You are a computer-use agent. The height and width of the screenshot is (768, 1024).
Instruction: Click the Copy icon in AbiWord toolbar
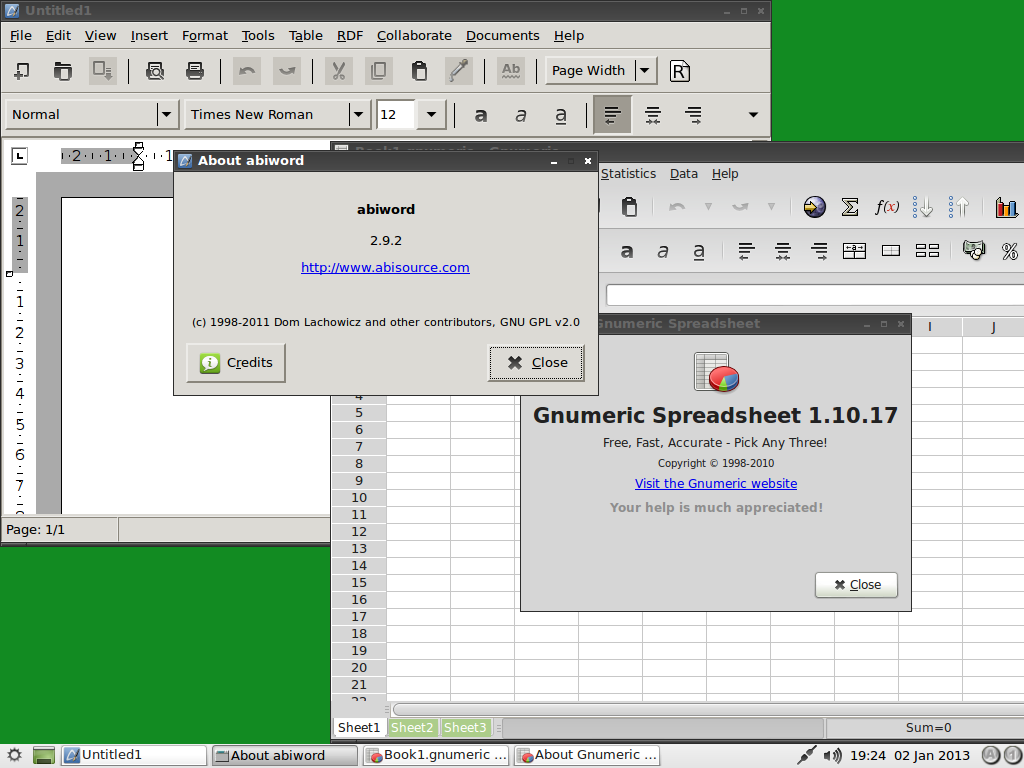(x=379, y=71)
